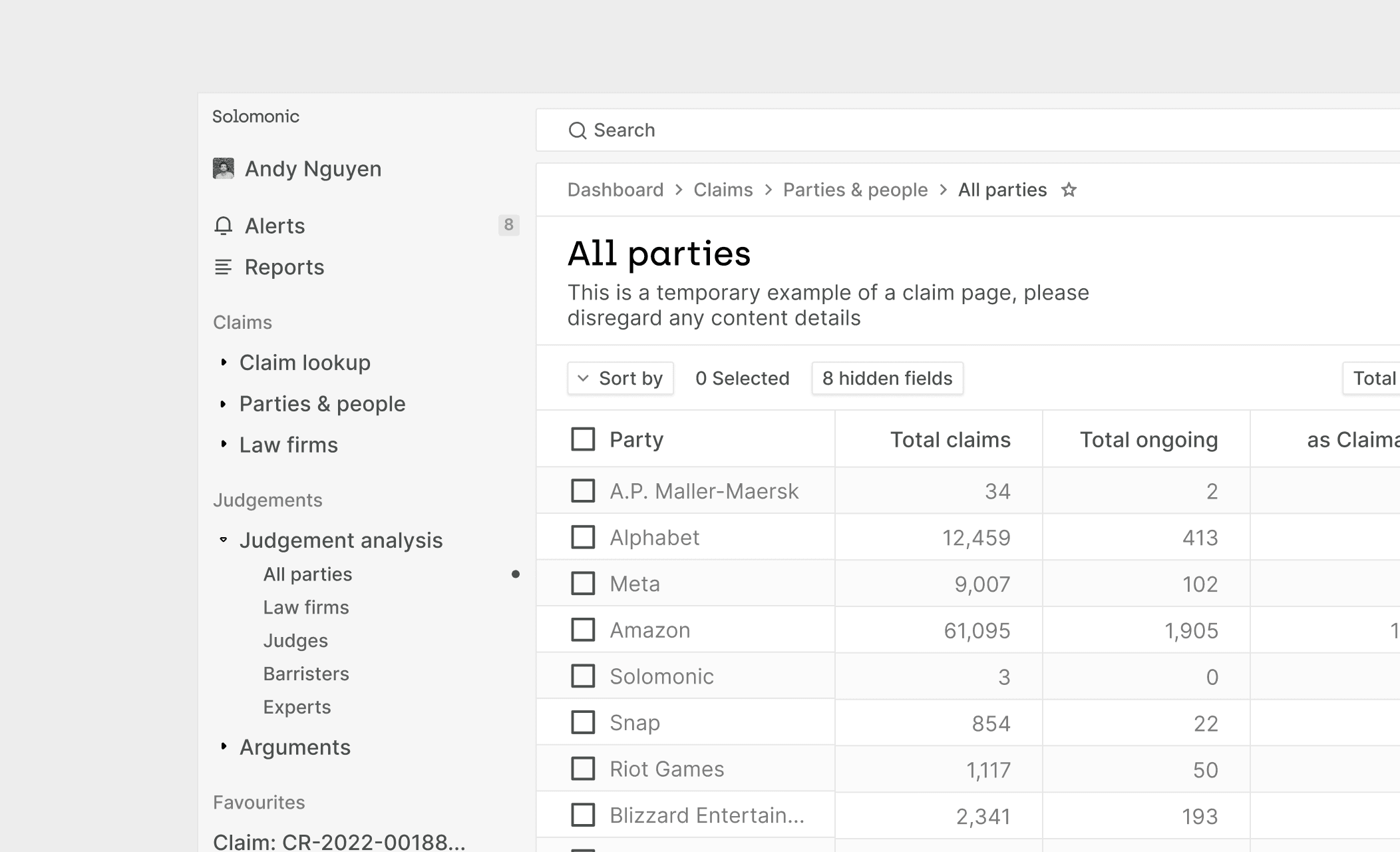Click the Solomonic logo text
Viewport: 1400px width, 852px height.
click(256, 116)
